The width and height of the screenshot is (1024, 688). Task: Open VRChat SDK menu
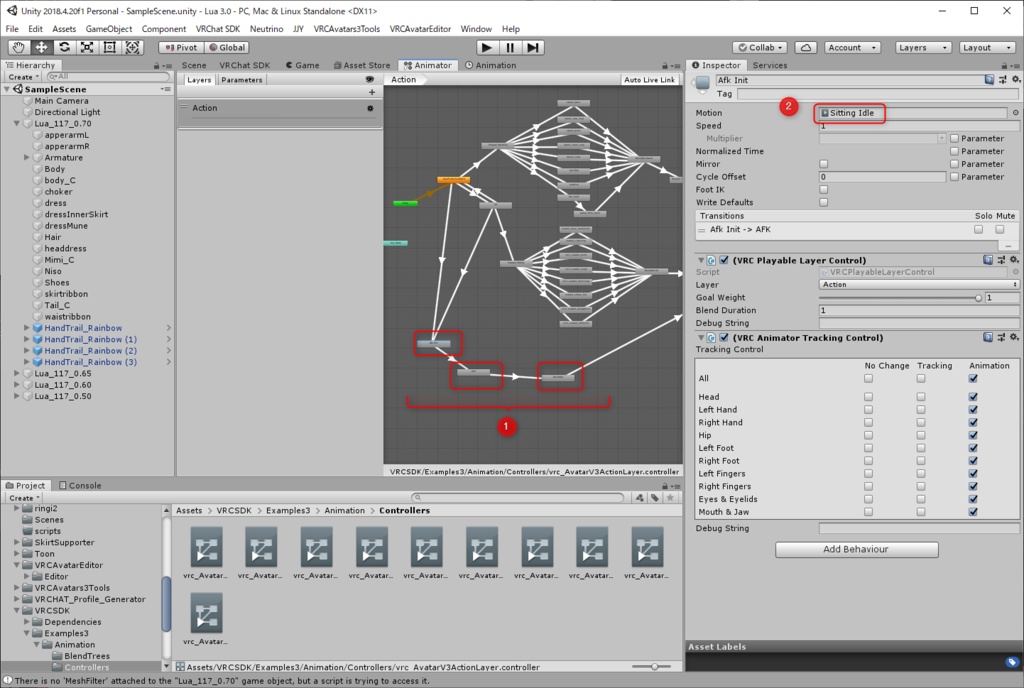pyautogui.click(x=217, y=29)
